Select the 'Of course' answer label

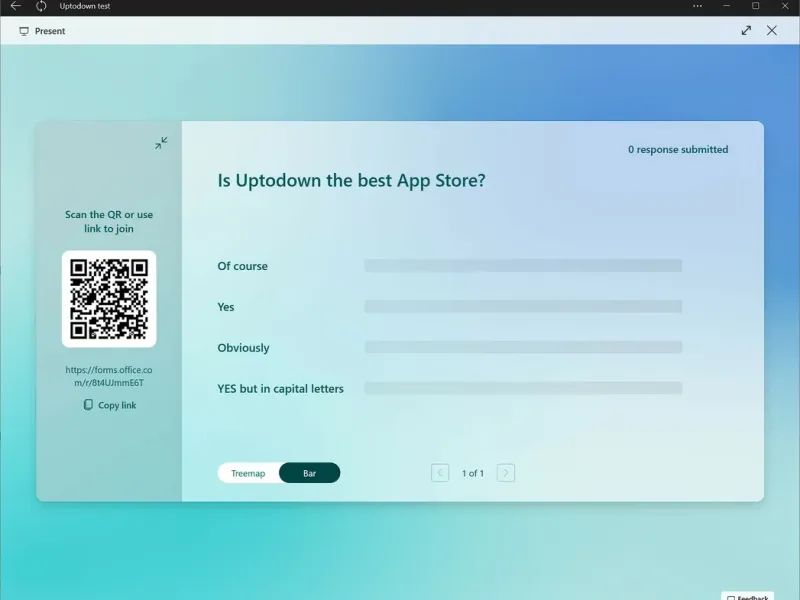tap(242, 266)
